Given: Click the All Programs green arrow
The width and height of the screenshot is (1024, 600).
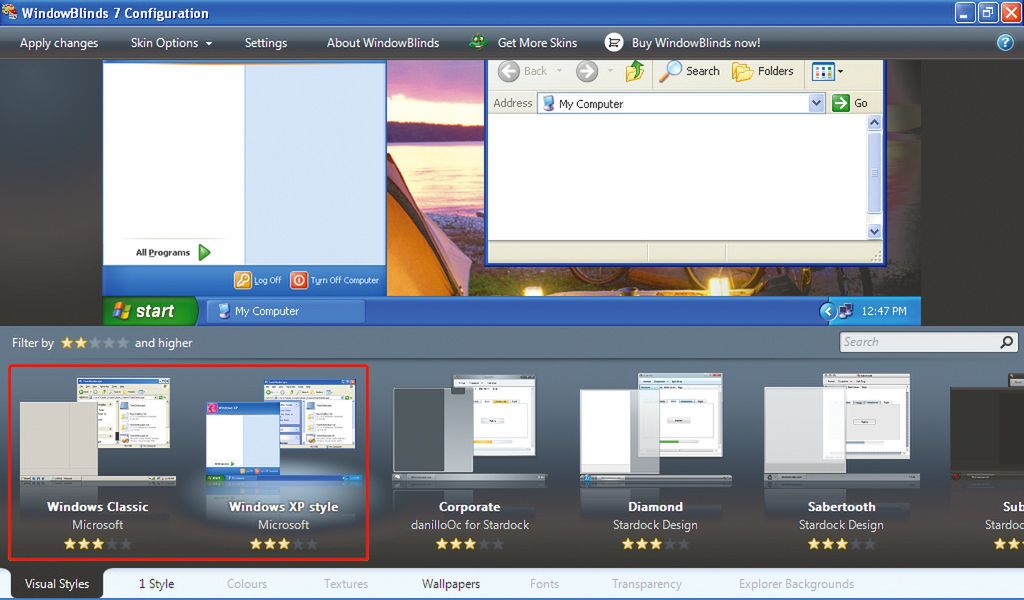Looking at the screenshot, I should (204, 252).
